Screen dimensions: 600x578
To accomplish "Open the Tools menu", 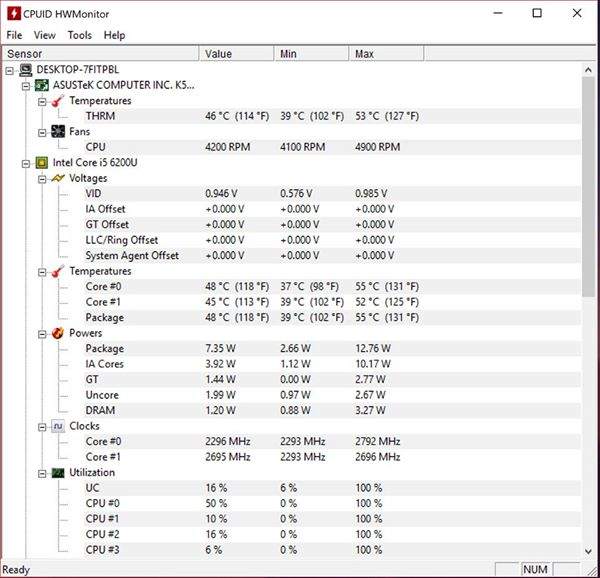I will pyautogui.click(x=79, y=35).
